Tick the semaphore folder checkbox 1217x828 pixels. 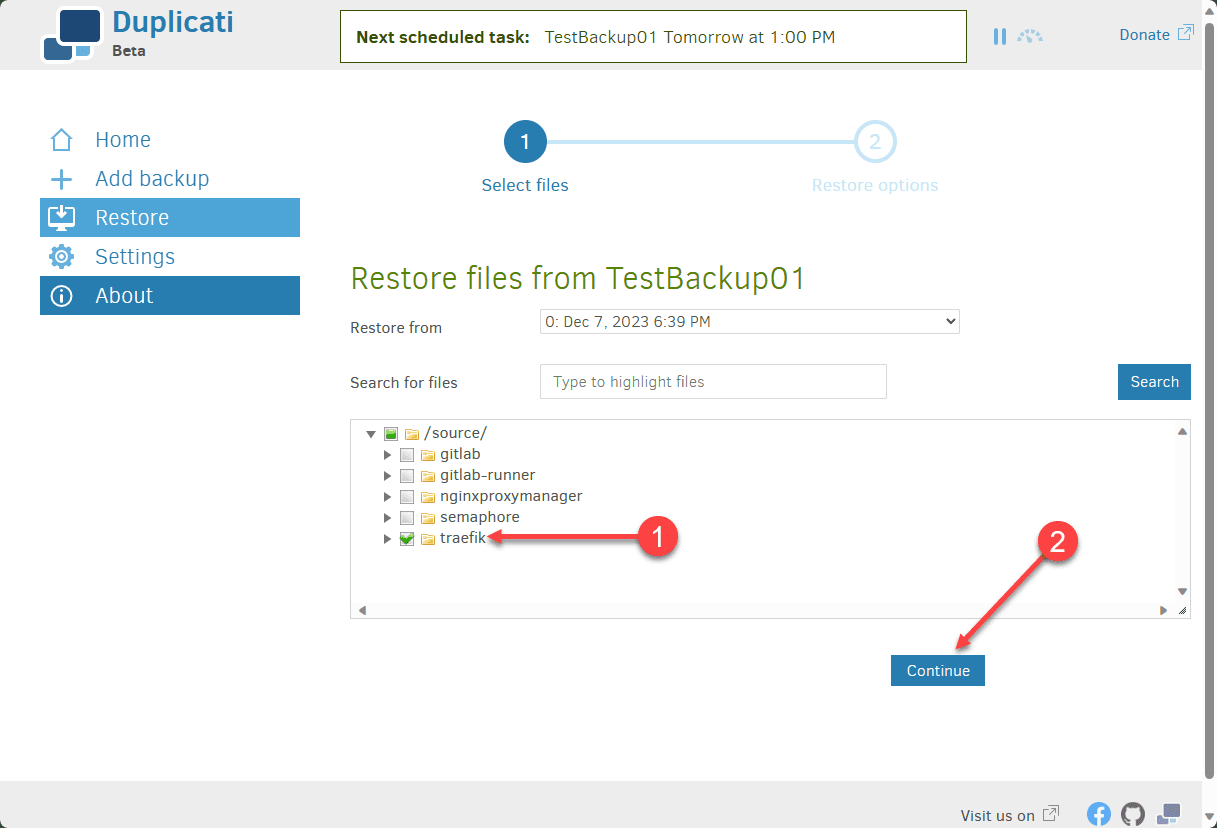pos(407,518)
